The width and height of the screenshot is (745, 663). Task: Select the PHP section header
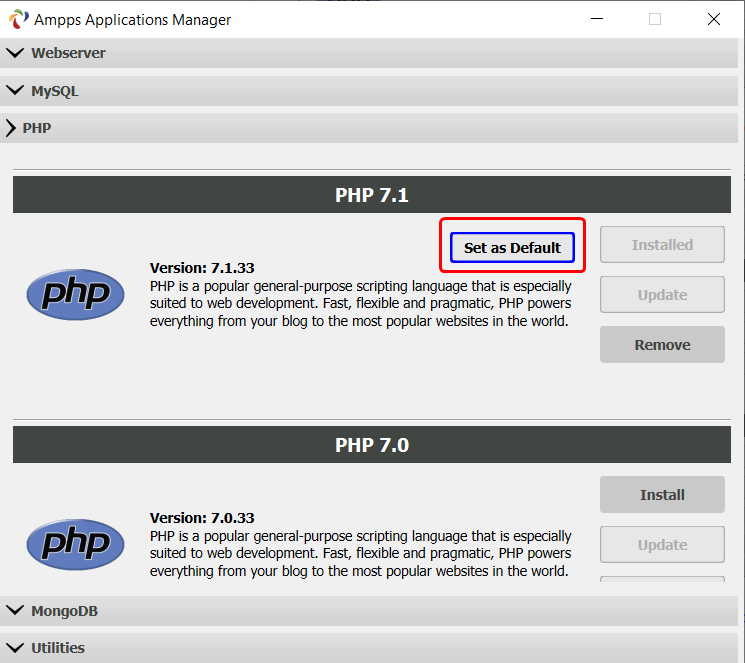[369, 128]
